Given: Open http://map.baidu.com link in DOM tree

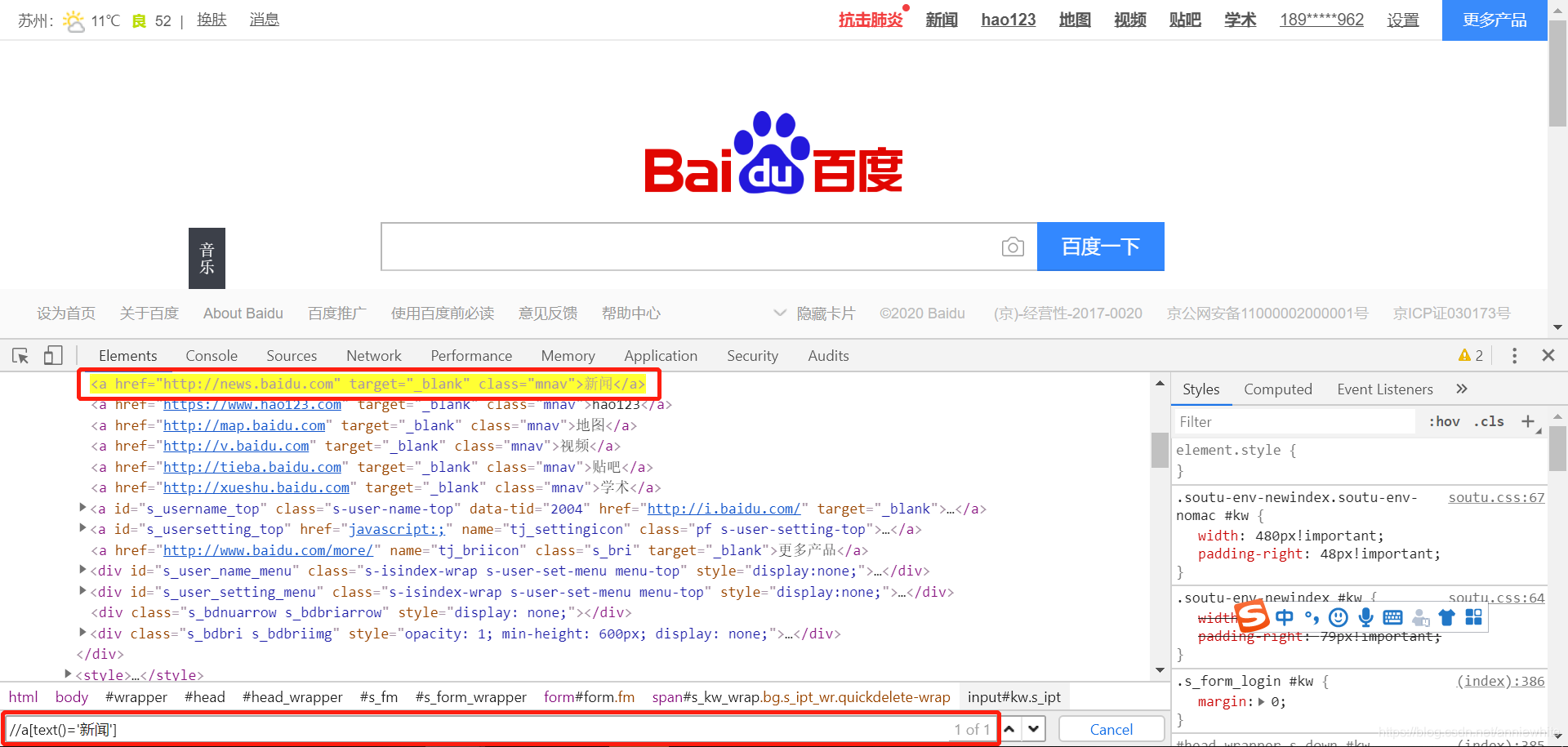Looking at the screenshot, I should (x=244, y=425).
